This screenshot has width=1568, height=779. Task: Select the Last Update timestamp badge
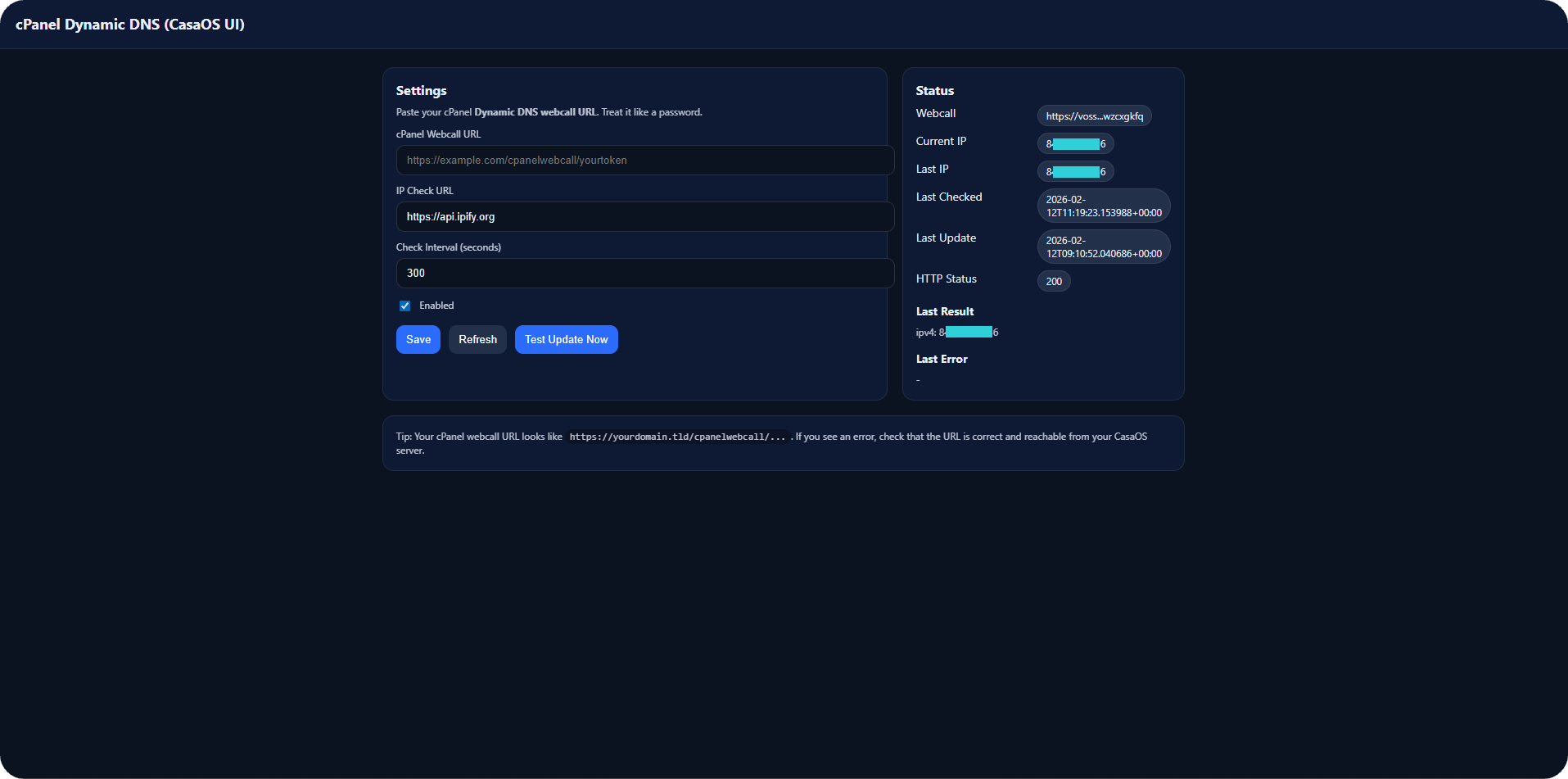1103,247
